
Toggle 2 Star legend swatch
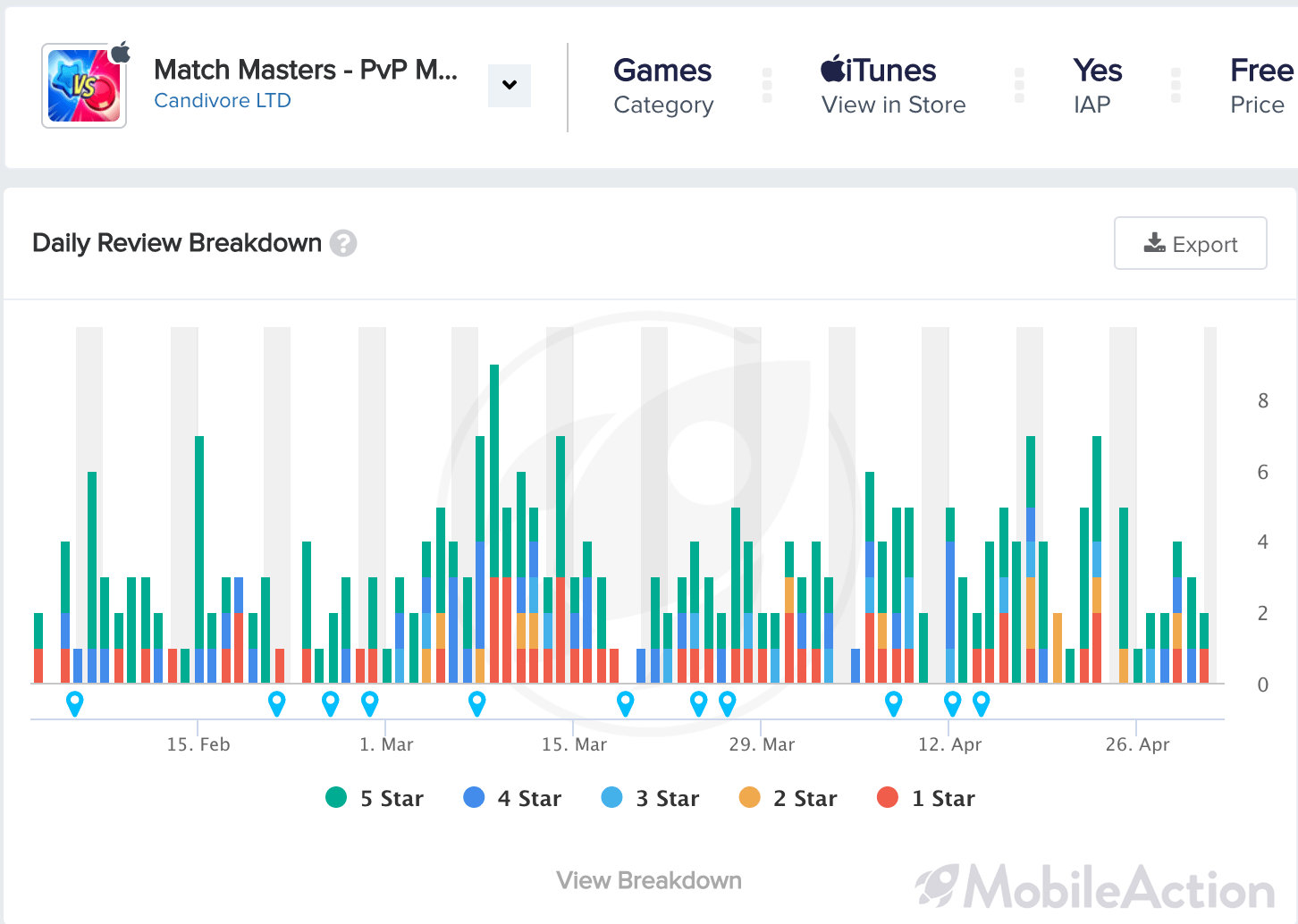750,797
